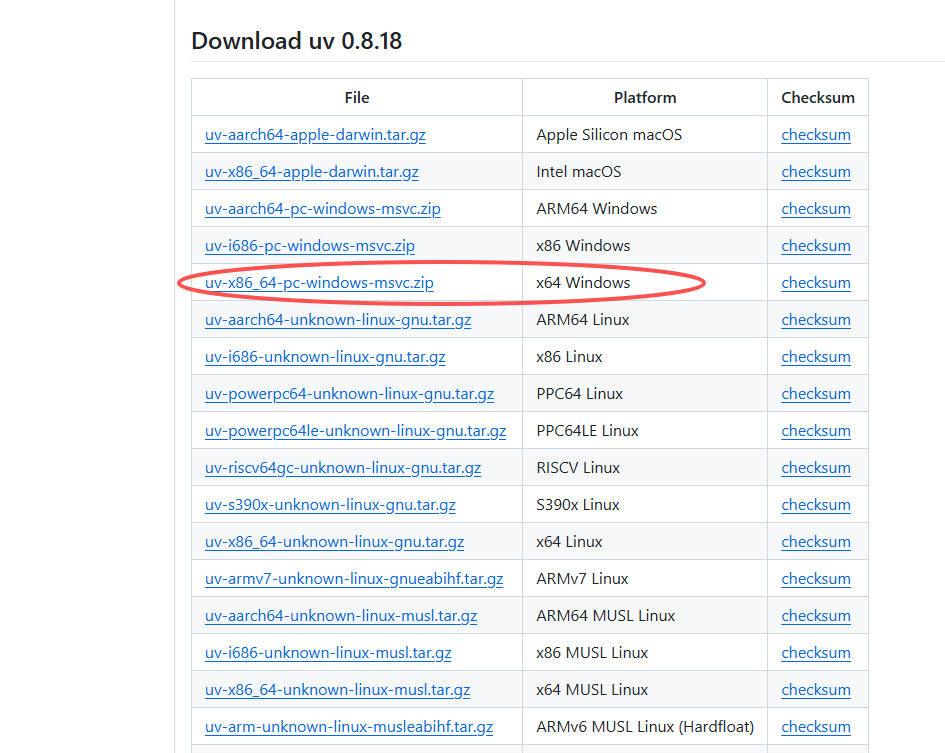
Task: Open uv-aarch64-pc-windows-msvc.zip download link
Action: click(322, 209)
